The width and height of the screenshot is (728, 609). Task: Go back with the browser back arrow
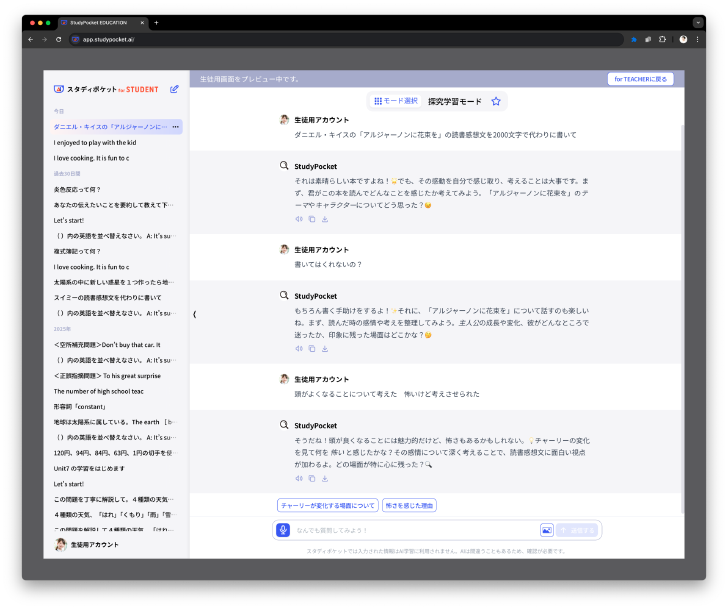tap(31, 39)
